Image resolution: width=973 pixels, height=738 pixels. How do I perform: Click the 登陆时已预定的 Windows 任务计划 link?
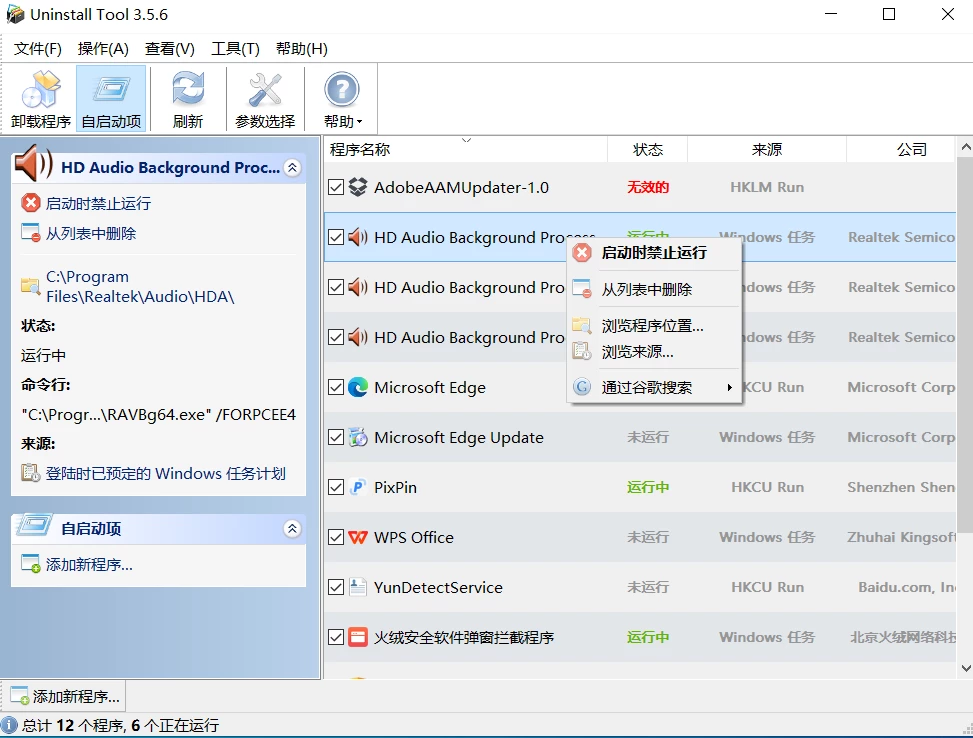(165, 474)
